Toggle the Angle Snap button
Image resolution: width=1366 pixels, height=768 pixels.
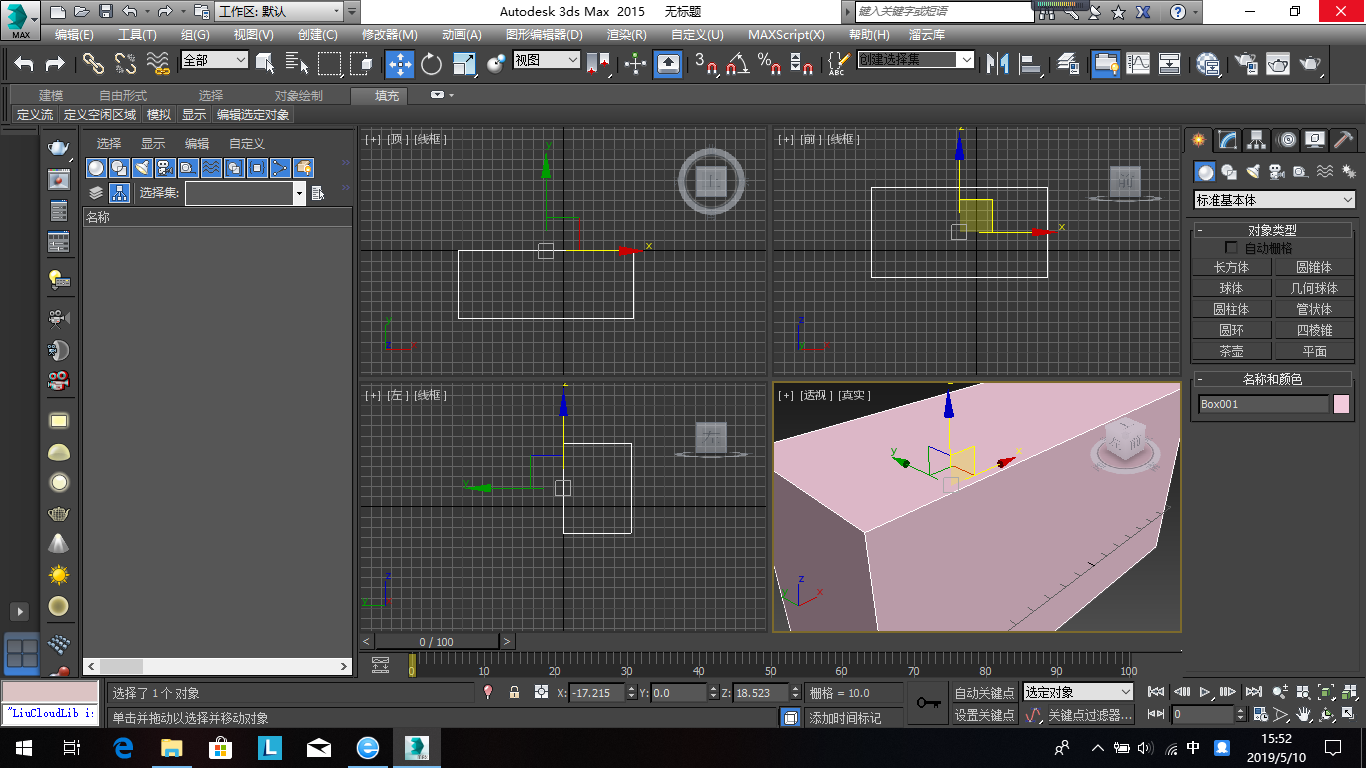pyautogui.click(x=738, y=64)
